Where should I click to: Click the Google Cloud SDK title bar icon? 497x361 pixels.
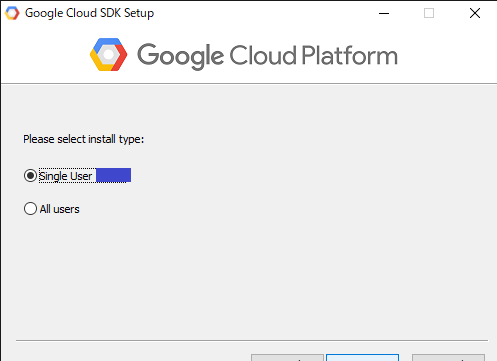(12, 13)
